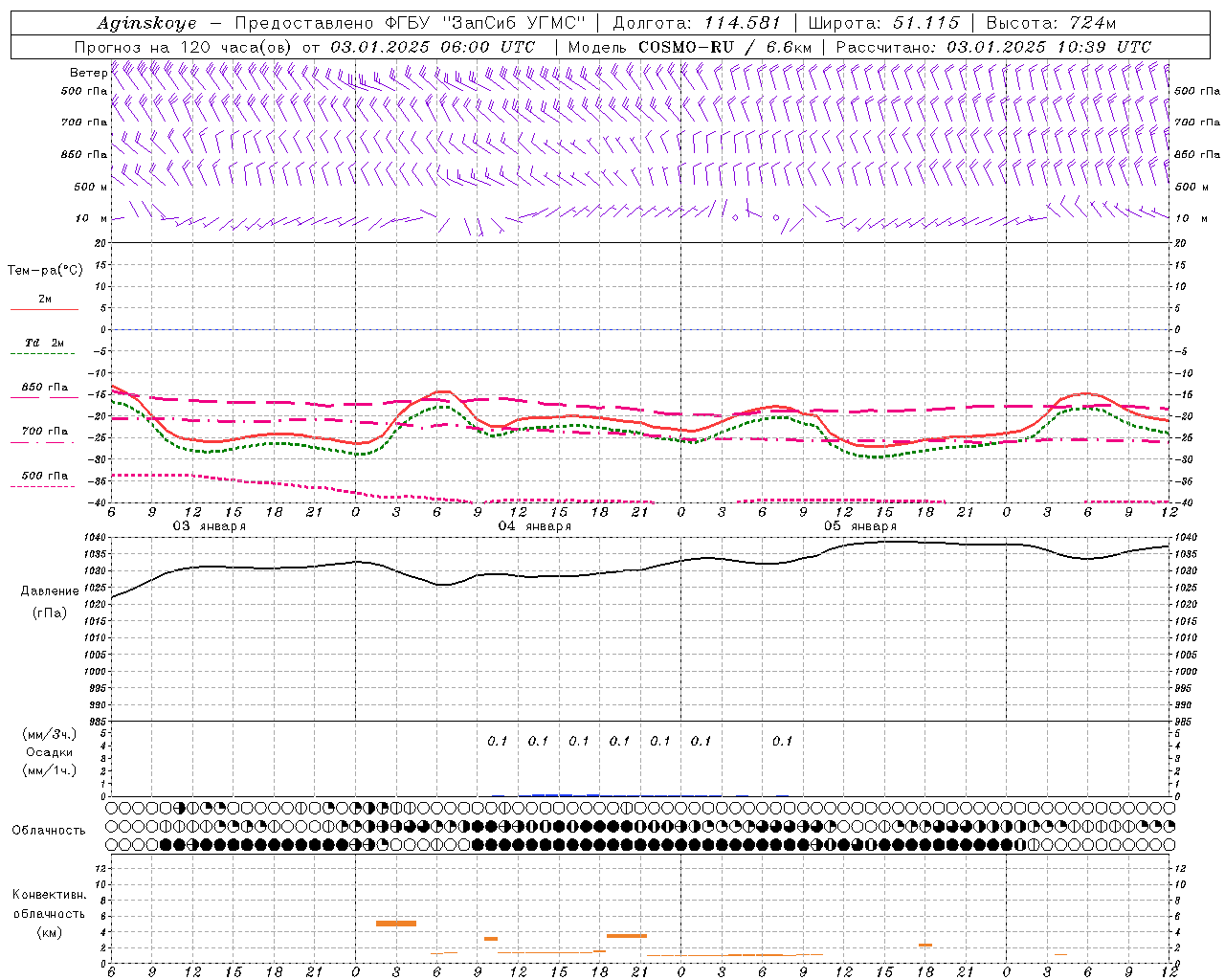Screen dimensions: 1225x980
Task: Click the 03 января date label
Action: click(210, 526)
